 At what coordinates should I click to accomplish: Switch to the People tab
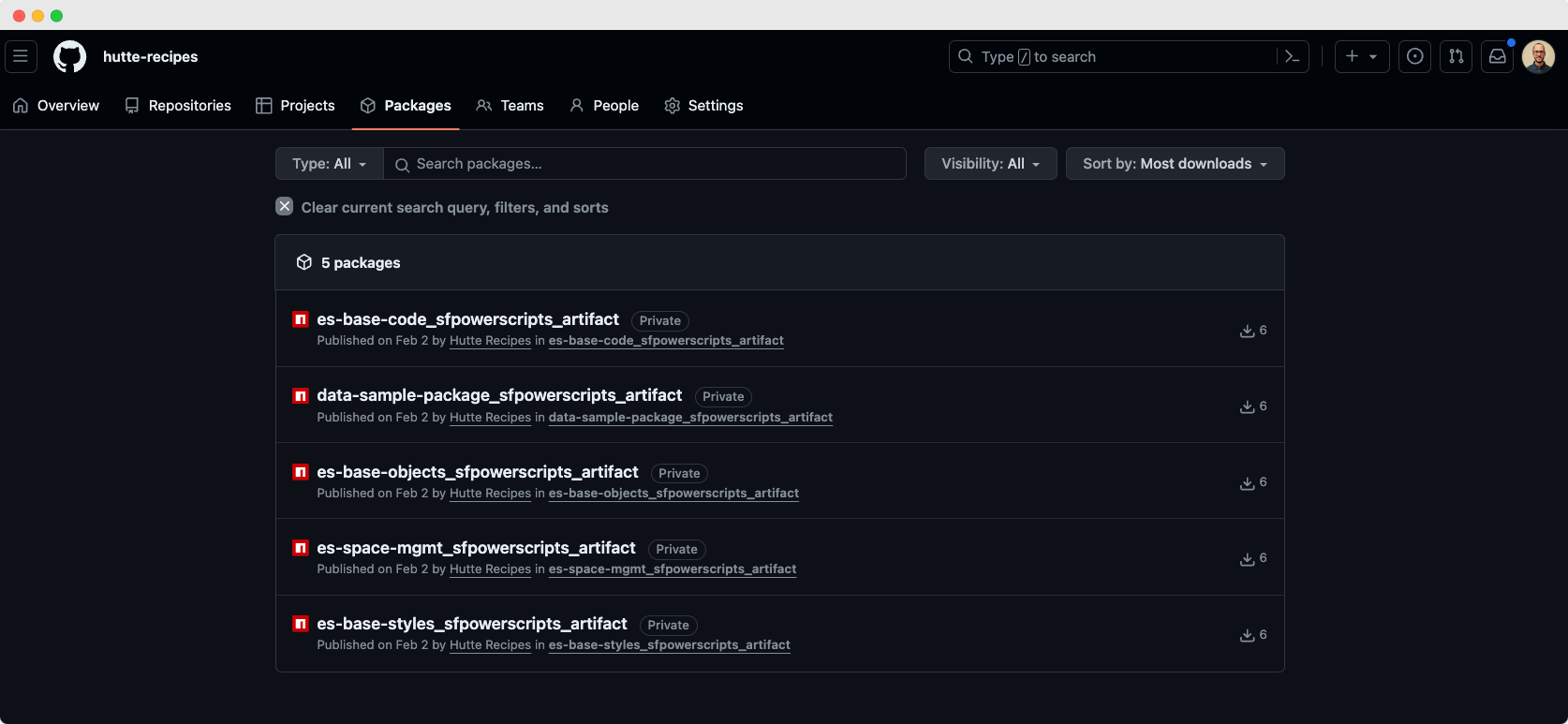(604, 106)
